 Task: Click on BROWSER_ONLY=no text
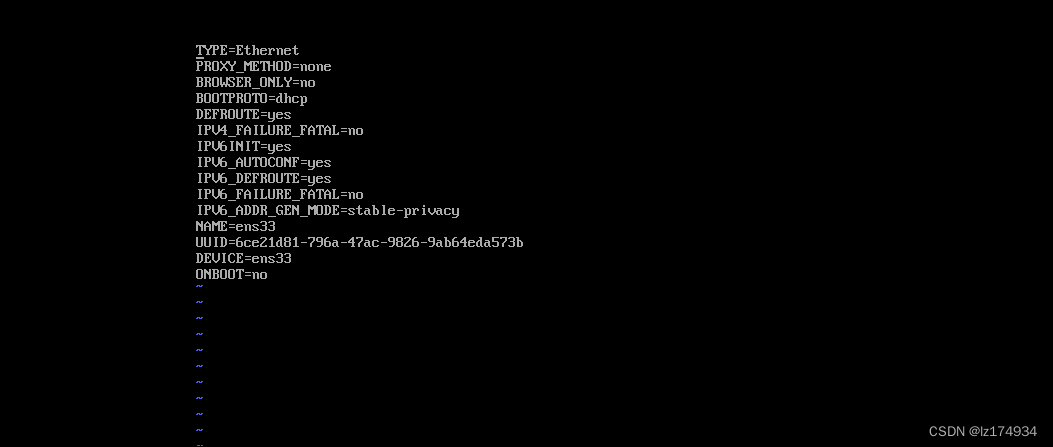click(x=255, y=83)
